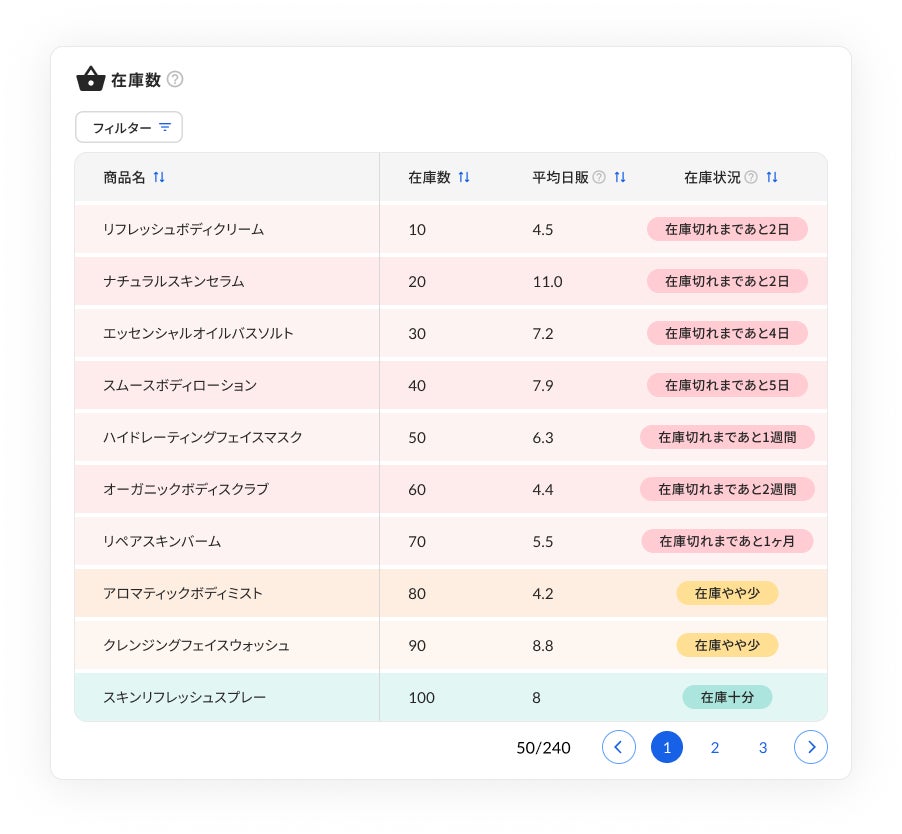This screenshot has width=902, height=834.
Task: Click average daily sales 6.3 value
Action: point(543,438)
